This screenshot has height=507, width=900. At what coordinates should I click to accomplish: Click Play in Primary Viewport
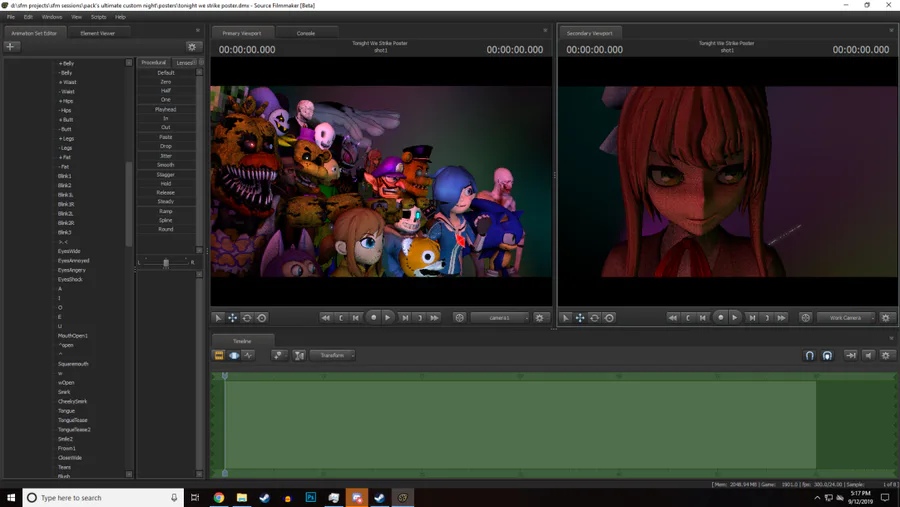click(x=387, y=318)
